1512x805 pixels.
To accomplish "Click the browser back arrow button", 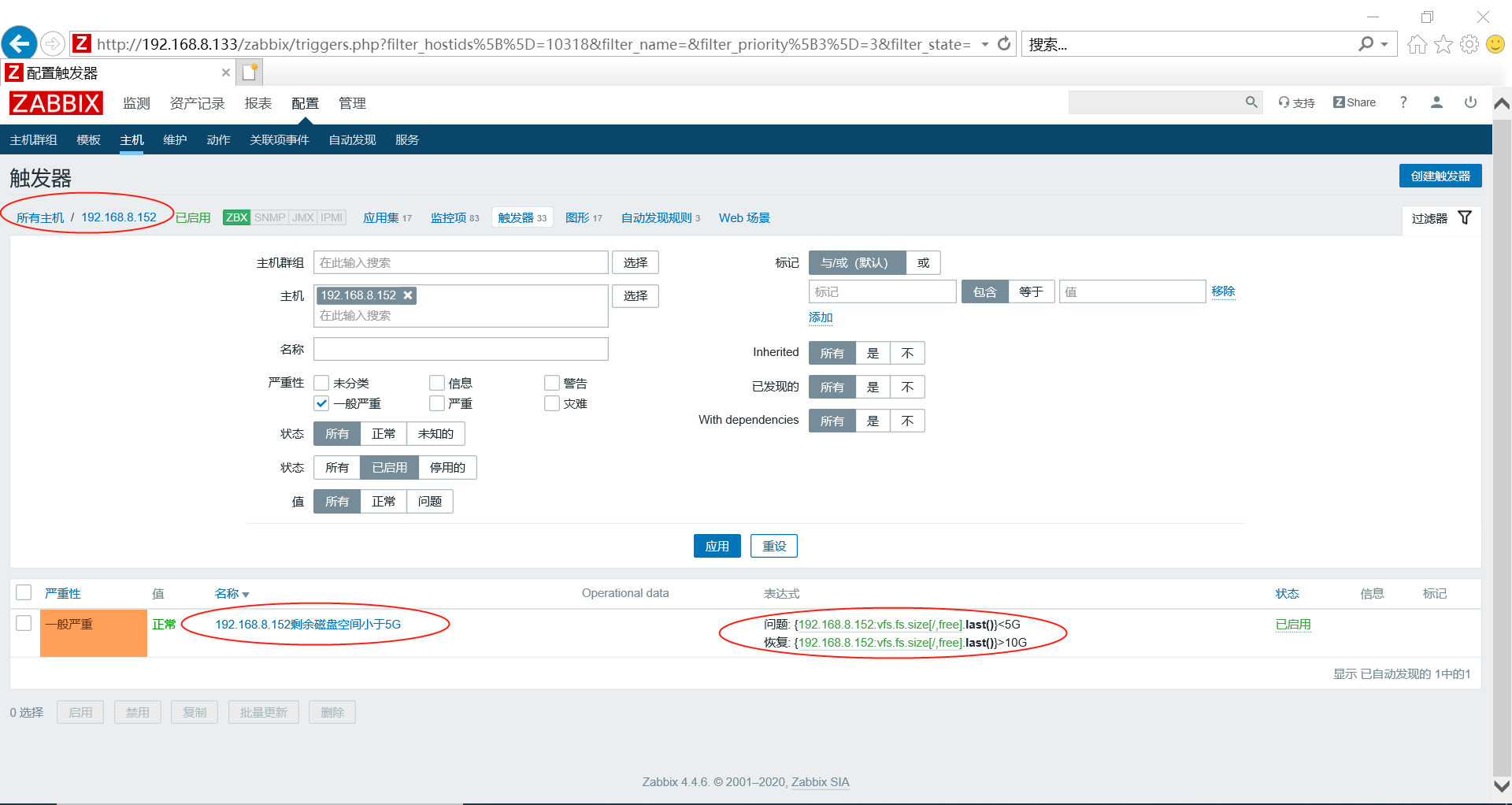I will (x=20, y=43).
